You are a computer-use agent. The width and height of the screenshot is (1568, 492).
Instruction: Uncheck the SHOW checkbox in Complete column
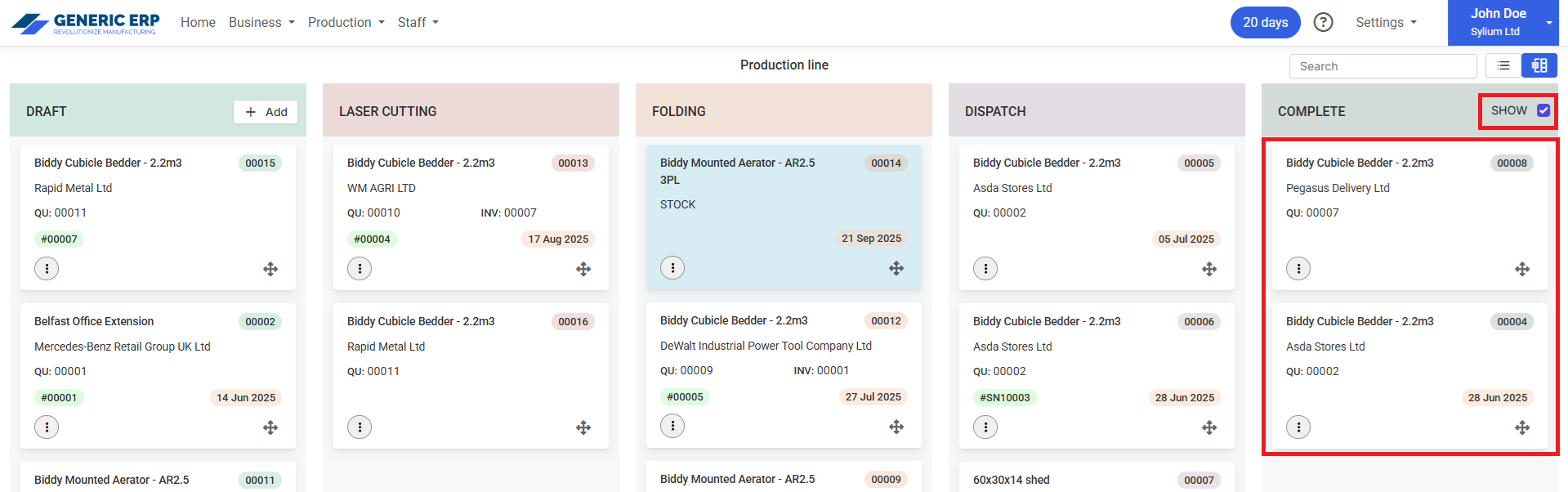coord(1543,110)
